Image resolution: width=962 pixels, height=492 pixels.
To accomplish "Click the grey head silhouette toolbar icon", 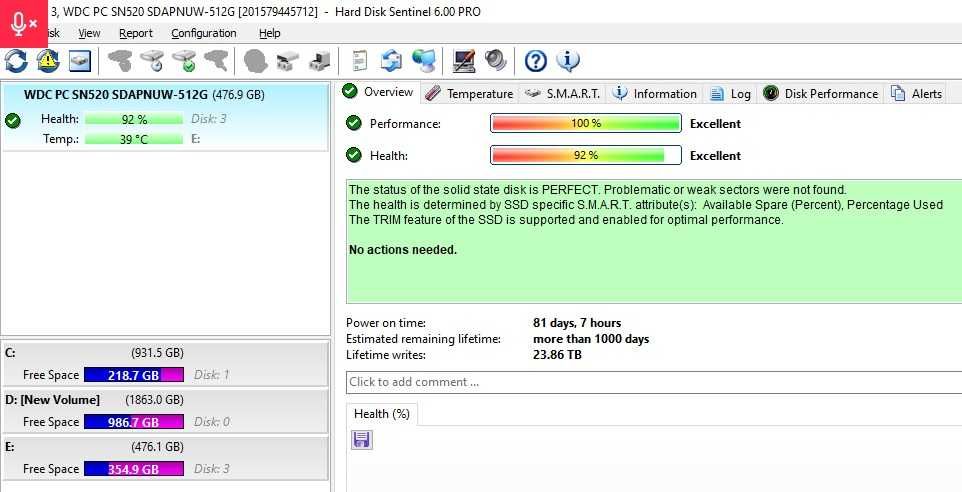I will (255, 61).
